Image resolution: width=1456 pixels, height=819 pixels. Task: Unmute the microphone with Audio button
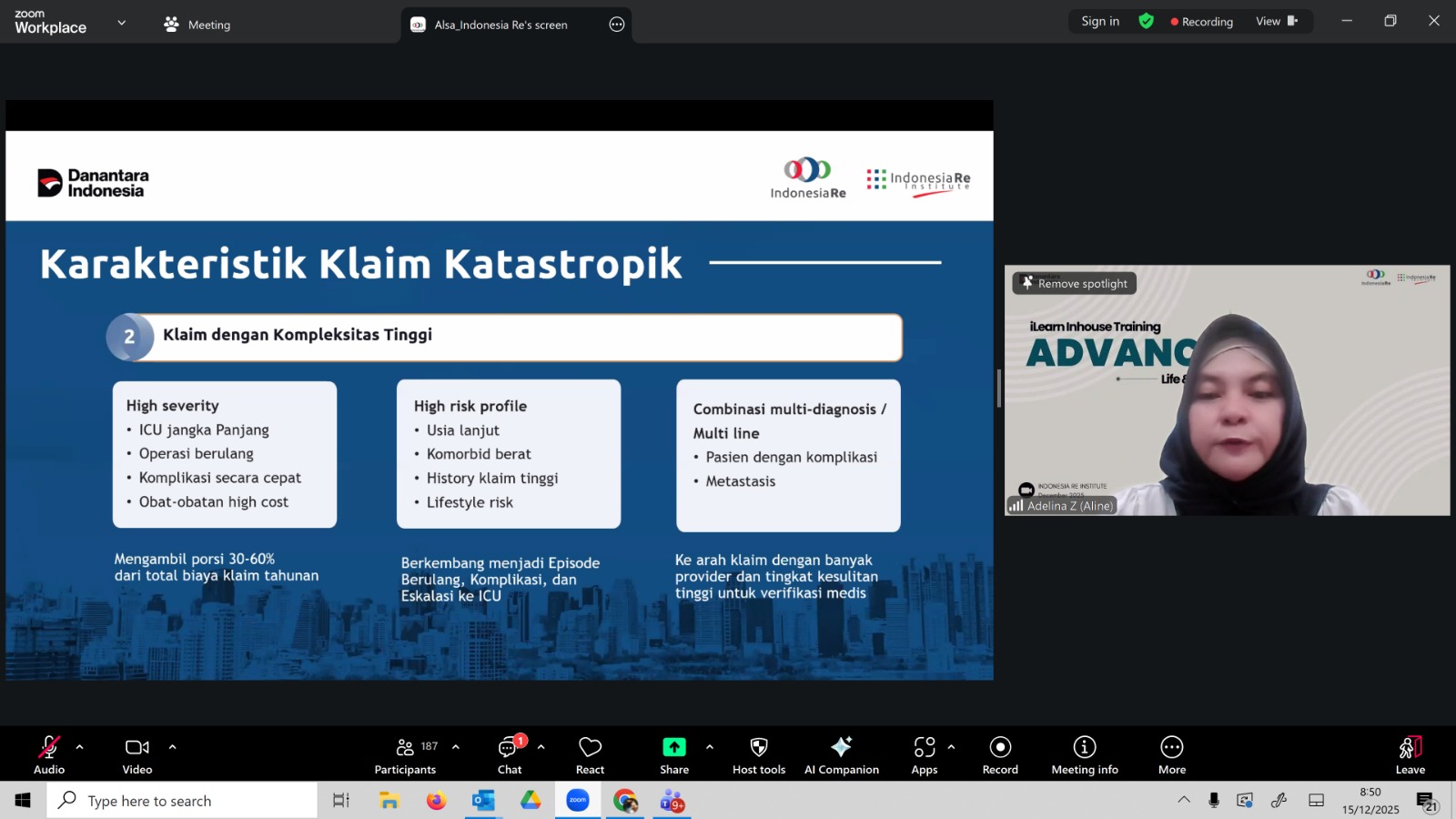[x=49, y=754]
